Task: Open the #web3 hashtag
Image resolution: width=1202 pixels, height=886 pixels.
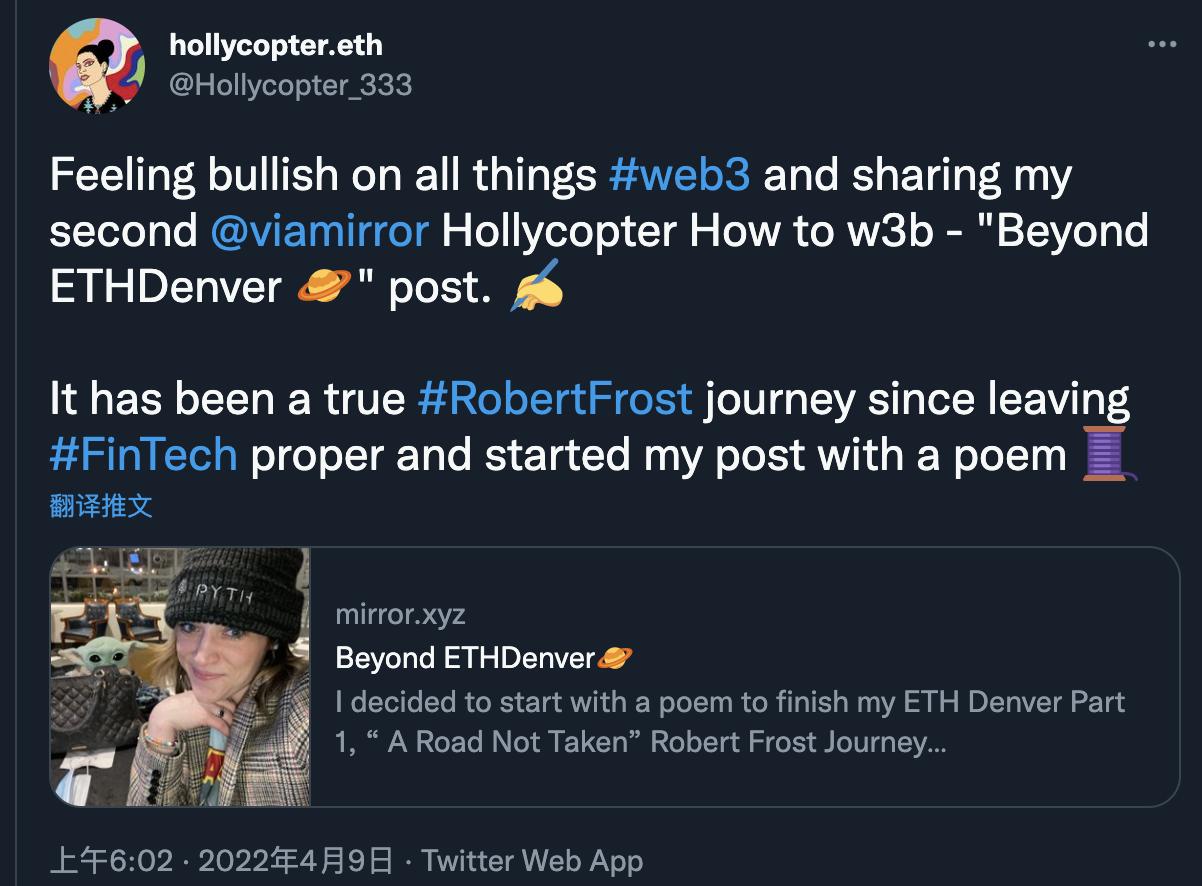Action: click(679, 176)
